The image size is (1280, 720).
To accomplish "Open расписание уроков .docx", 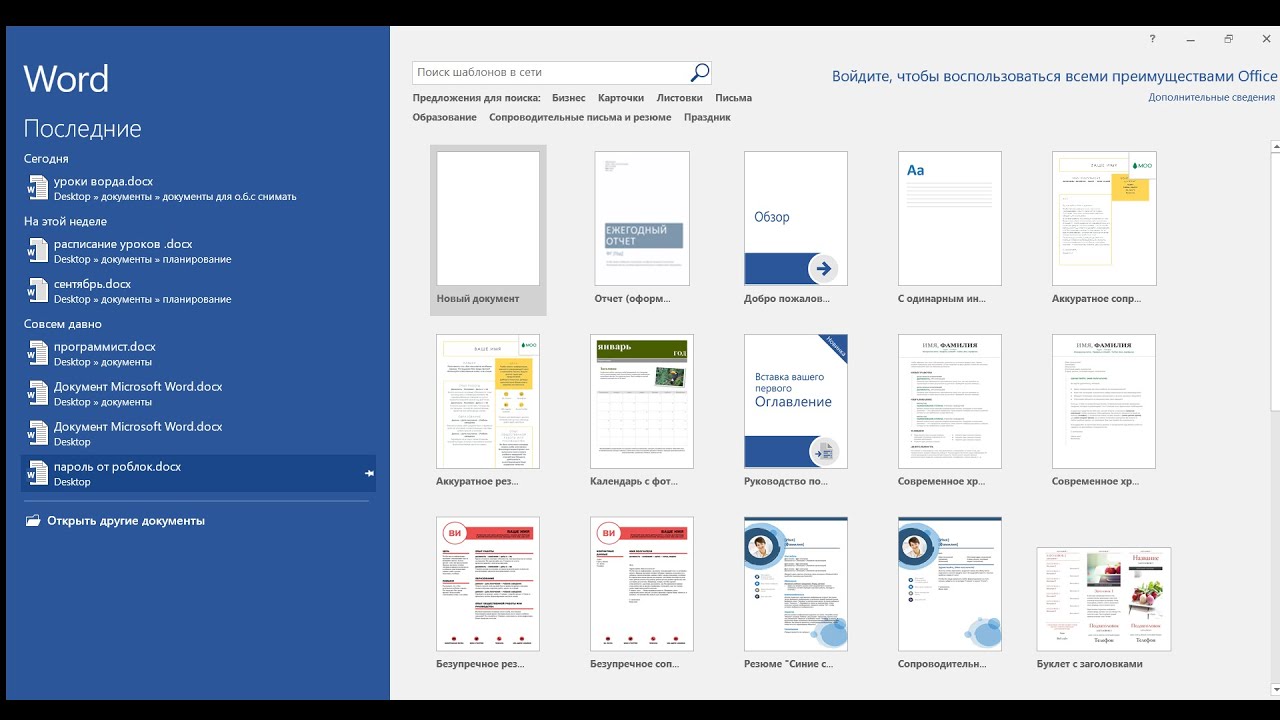I will (x=198, y=250).
